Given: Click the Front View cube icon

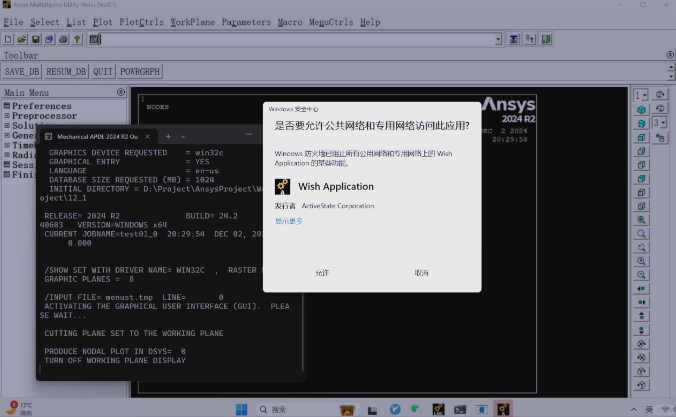Looking at the screenshot, I should tap(641, 138).
